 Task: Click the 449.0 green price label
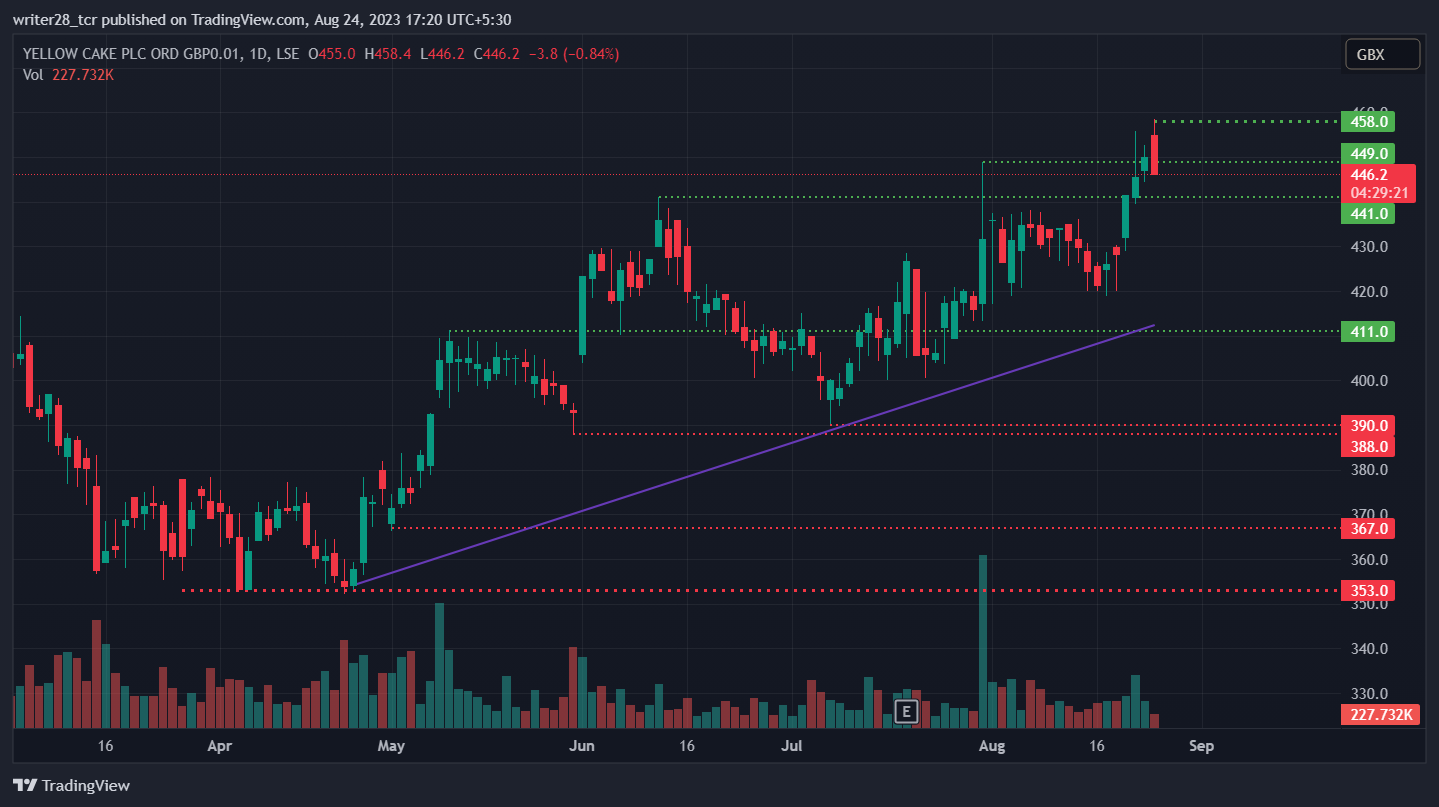click(1369, 154)
